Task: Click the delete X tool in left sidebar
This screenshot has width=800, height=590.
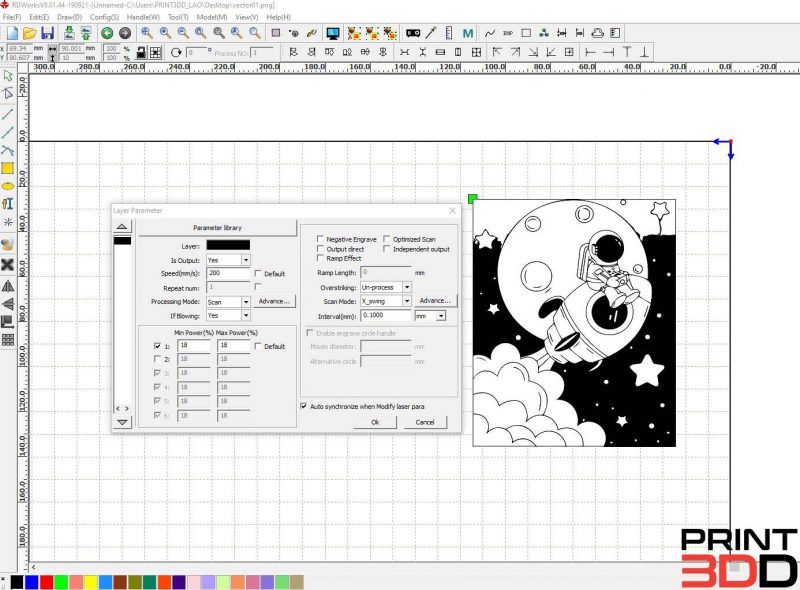Action: 8,264
